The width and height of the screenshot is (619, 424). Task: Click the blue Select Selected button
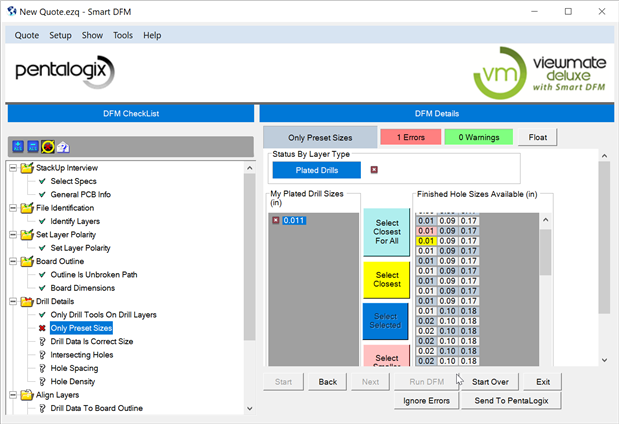pos(385,321)
